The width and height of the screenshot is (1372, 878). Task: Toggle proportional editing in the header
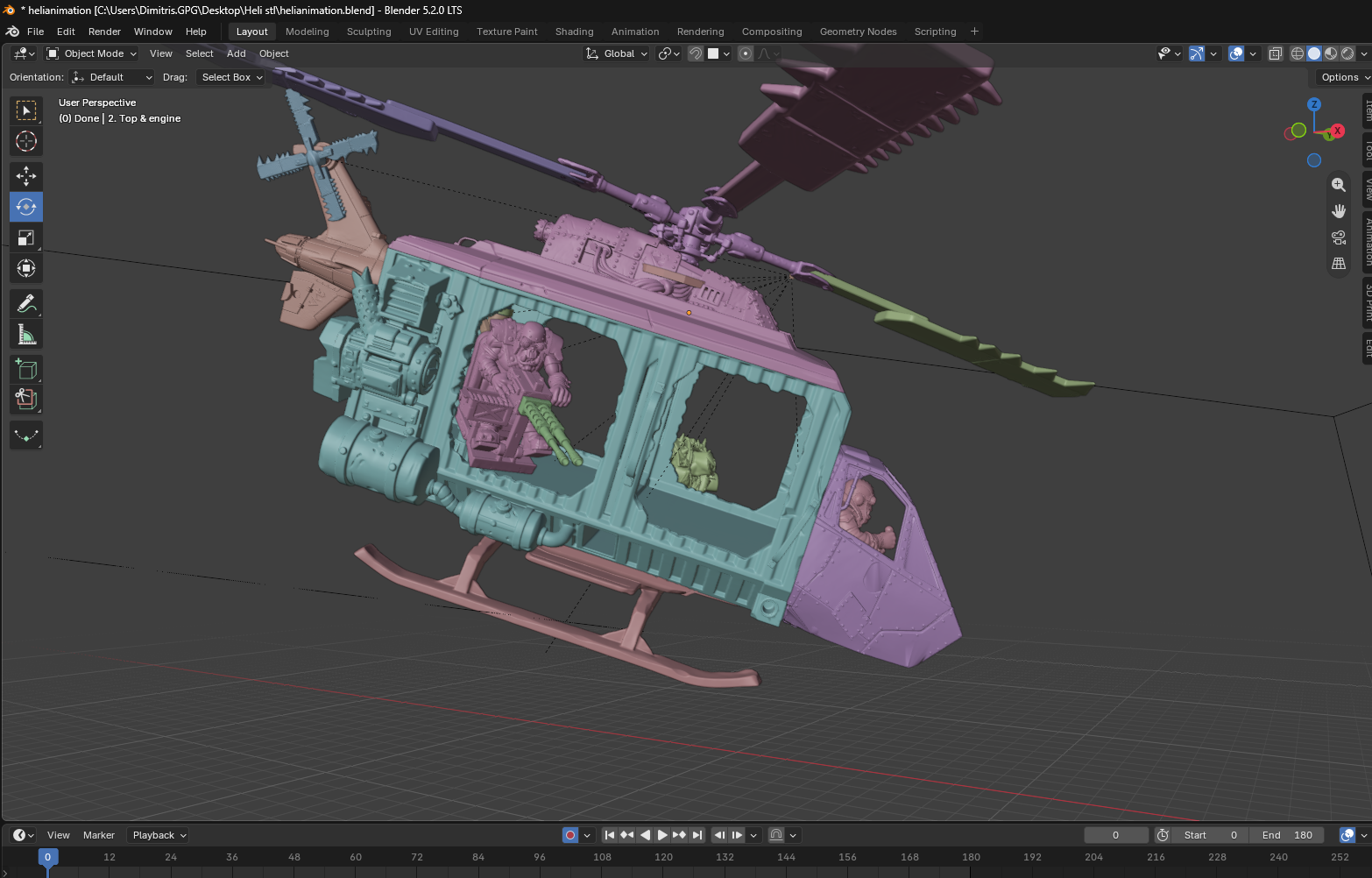click(746, 53)
